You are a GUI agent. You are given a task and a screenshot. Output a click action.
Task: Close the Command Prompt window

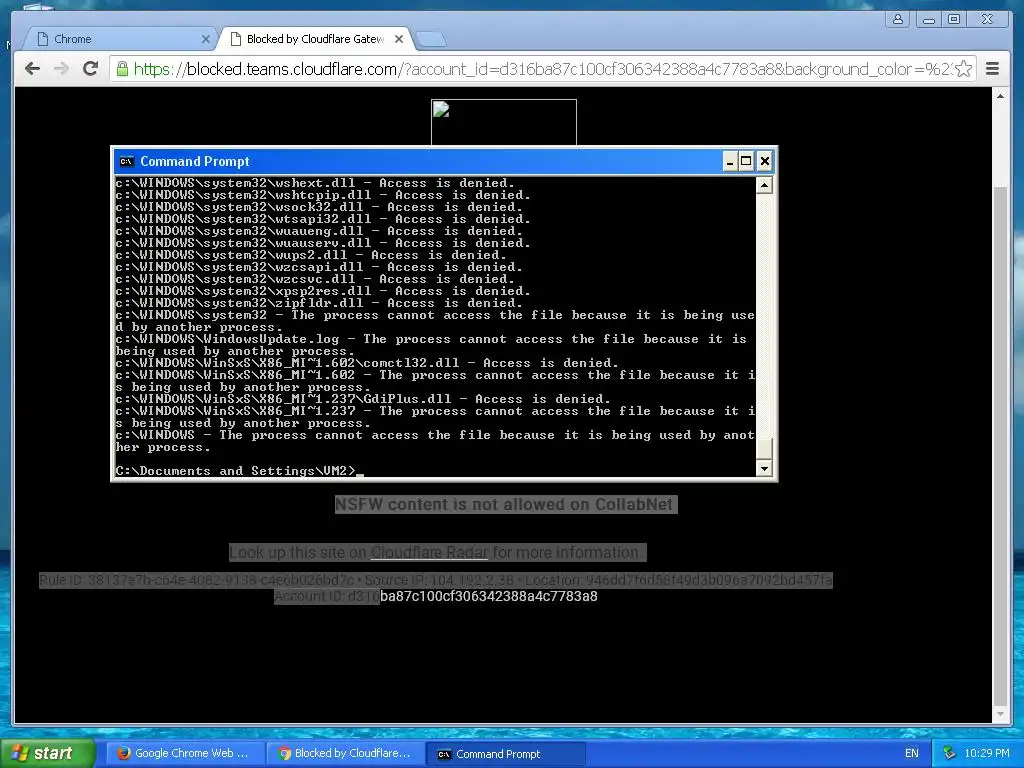point(765,161)
